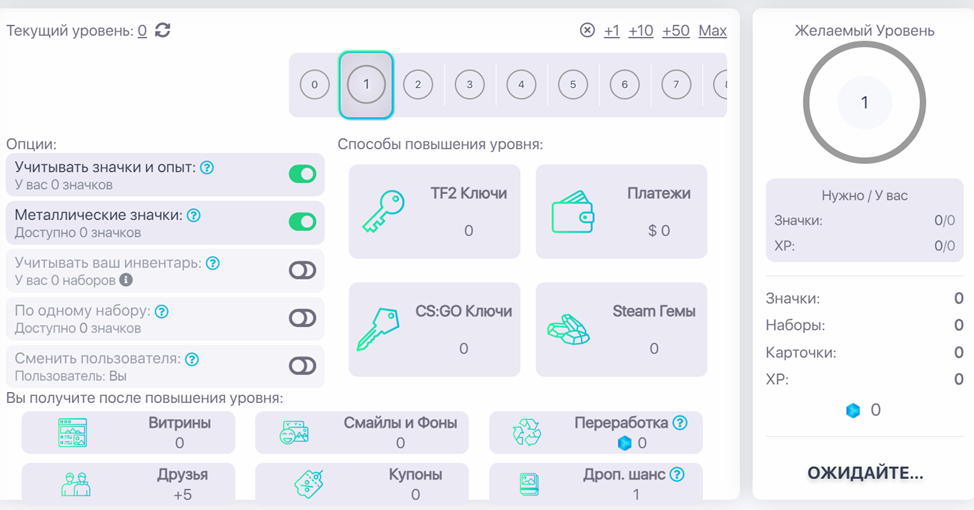Click the refresh icon beside current level
This screenshot has width=974, height=510.
[x=163, y=31]
